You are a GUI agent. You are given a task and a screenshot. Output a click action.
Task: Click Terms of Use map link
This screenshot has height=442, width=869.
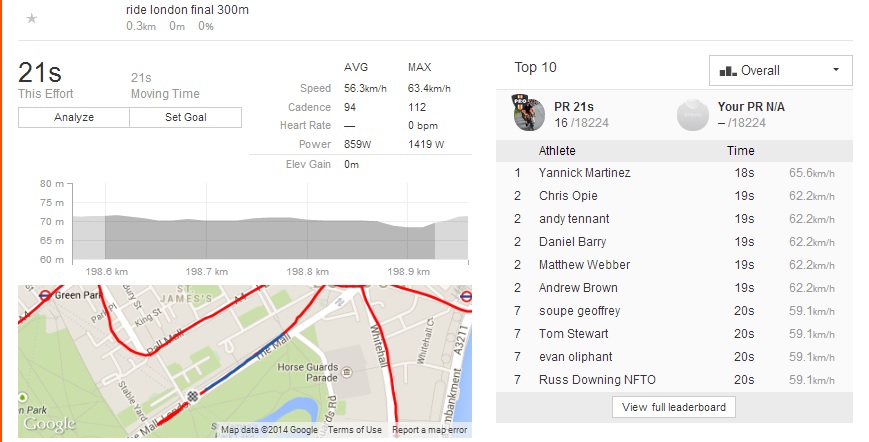(x=355, y=430)
